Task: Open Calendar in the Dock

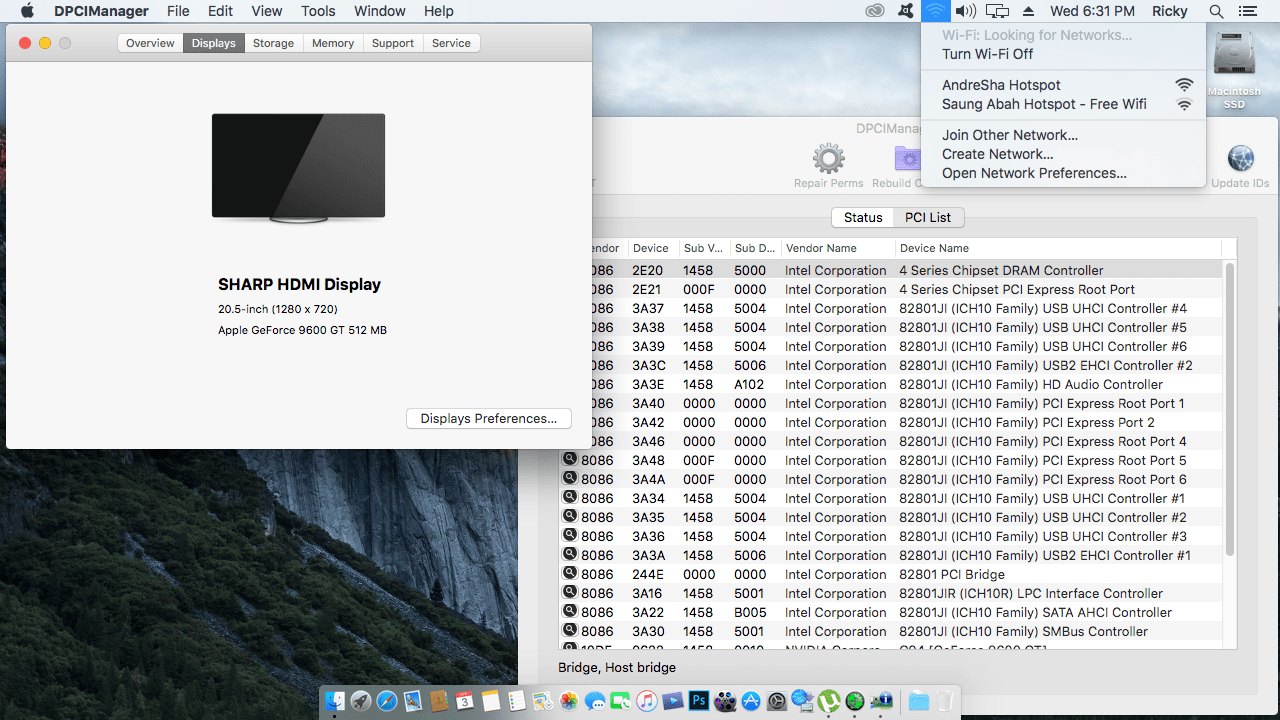Action: click(465, 701)
